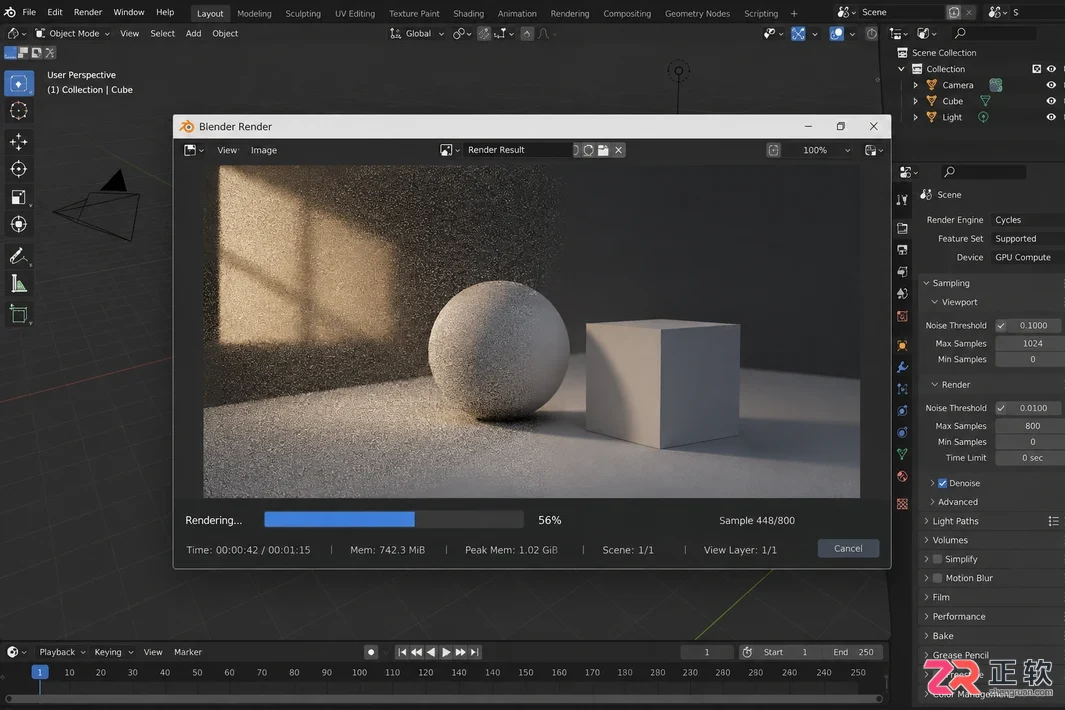
Task: Select the Add Cube tool
Action: (x=19, y=315)
